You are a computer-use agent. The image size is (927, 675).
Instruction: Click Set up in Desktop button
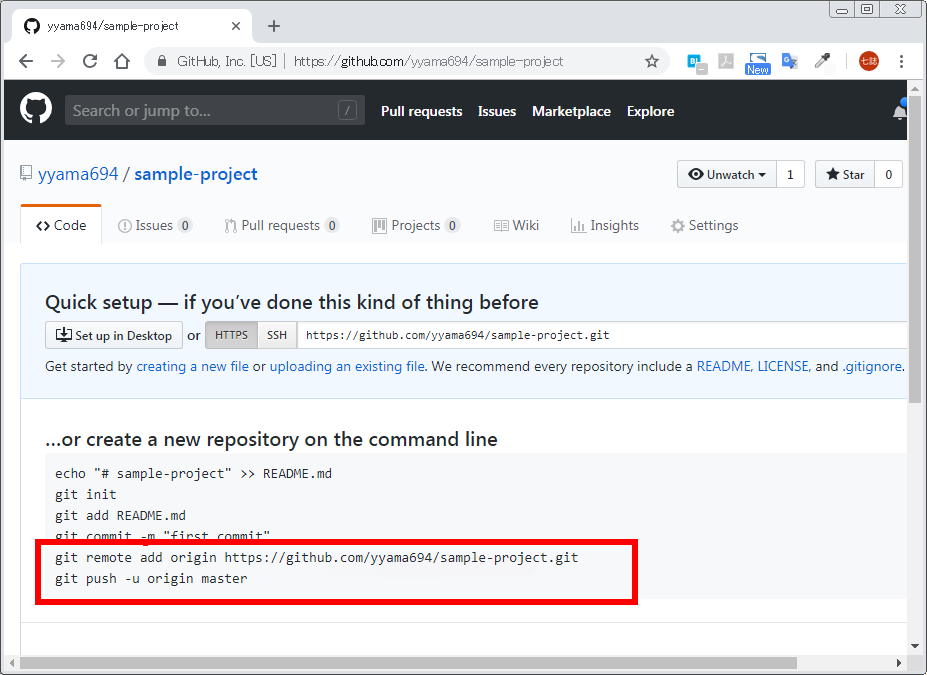(114, 335)
